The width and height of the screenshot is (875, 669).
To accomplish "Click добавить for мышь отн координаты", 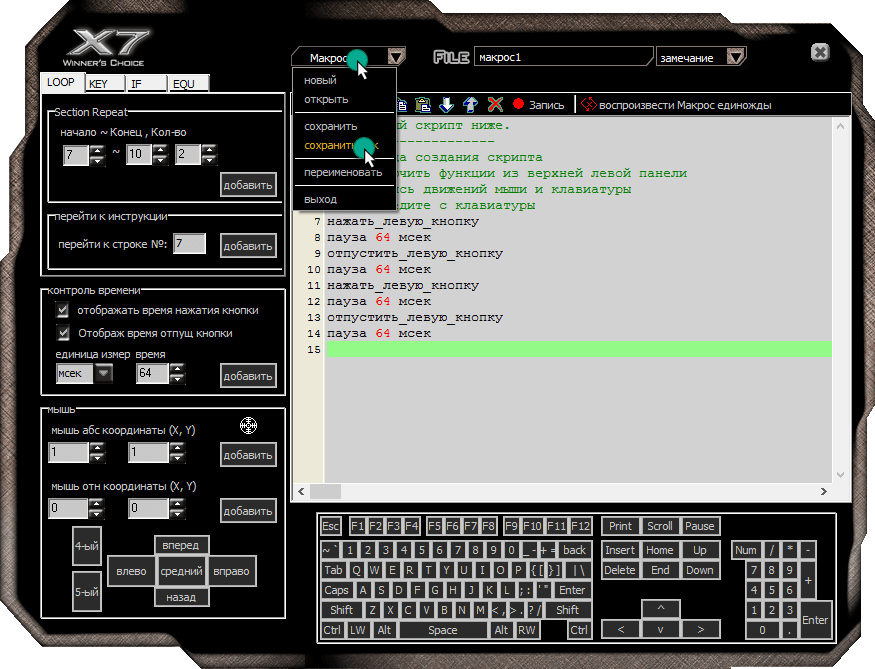I will (x=248, y=511).
